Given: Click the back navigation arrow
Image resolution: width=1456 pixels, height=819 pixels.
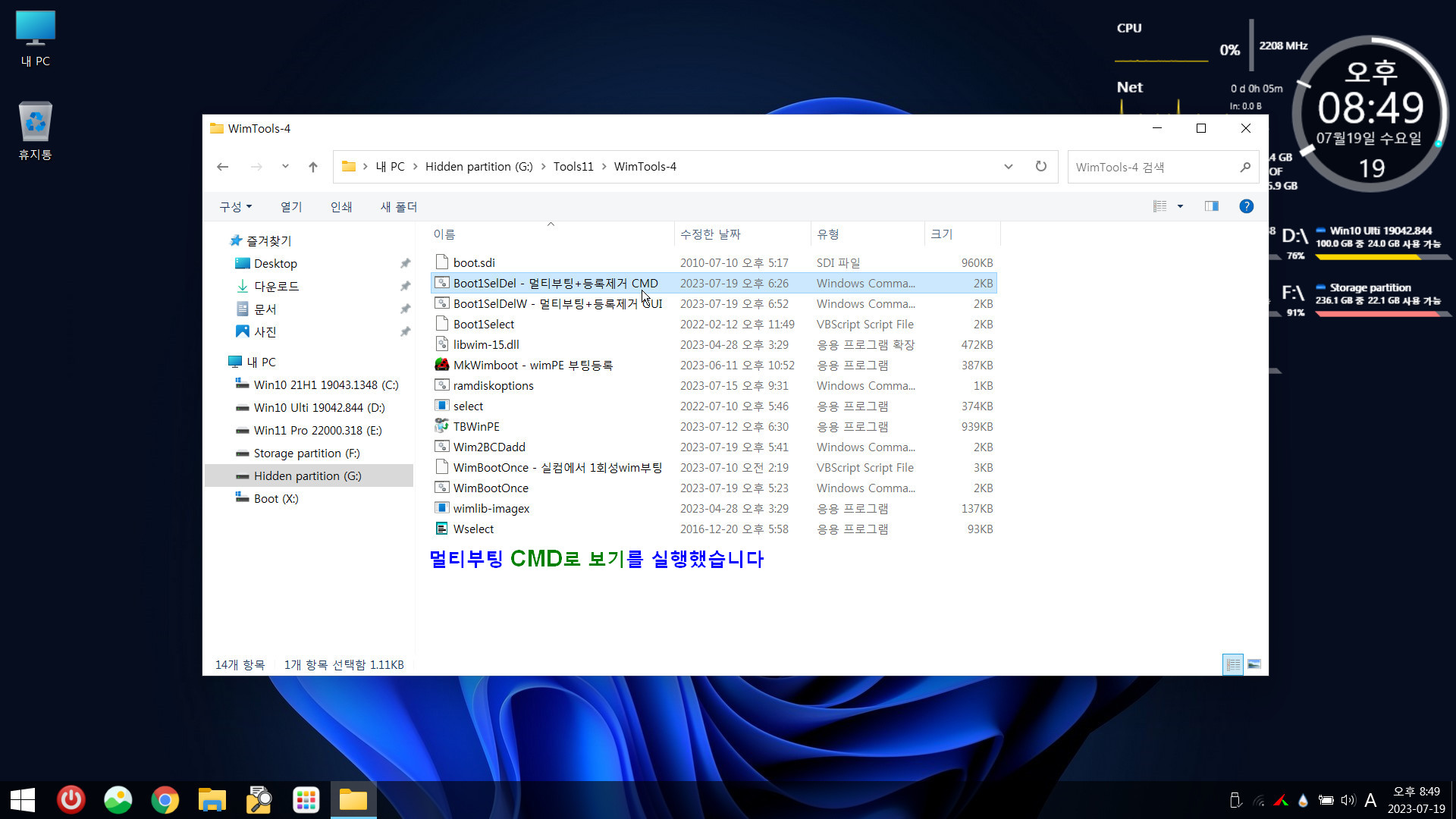Looking at the screenshot, I should (x=222, y=167).
